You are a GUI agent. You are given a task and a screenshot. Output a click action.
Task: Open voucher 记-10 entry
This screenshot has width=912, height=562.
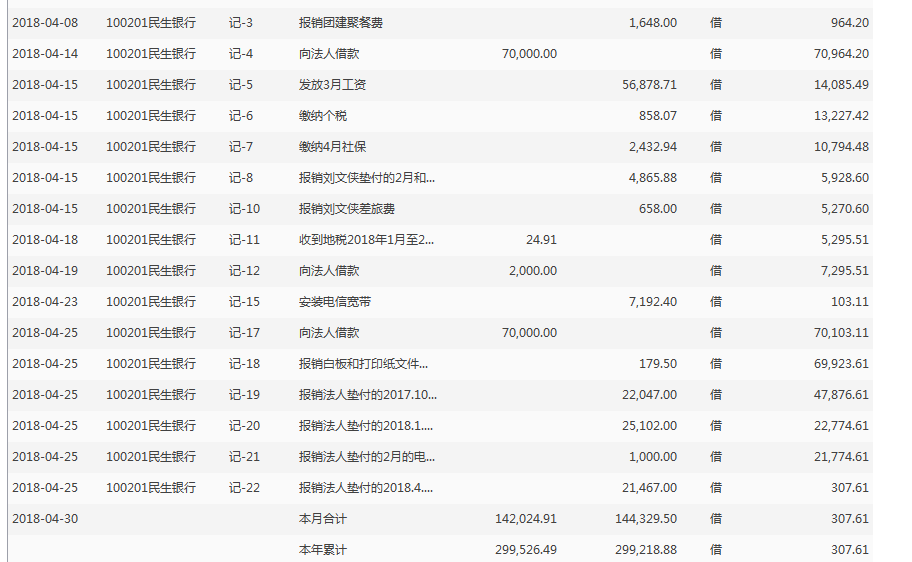[x=244, y=209]
